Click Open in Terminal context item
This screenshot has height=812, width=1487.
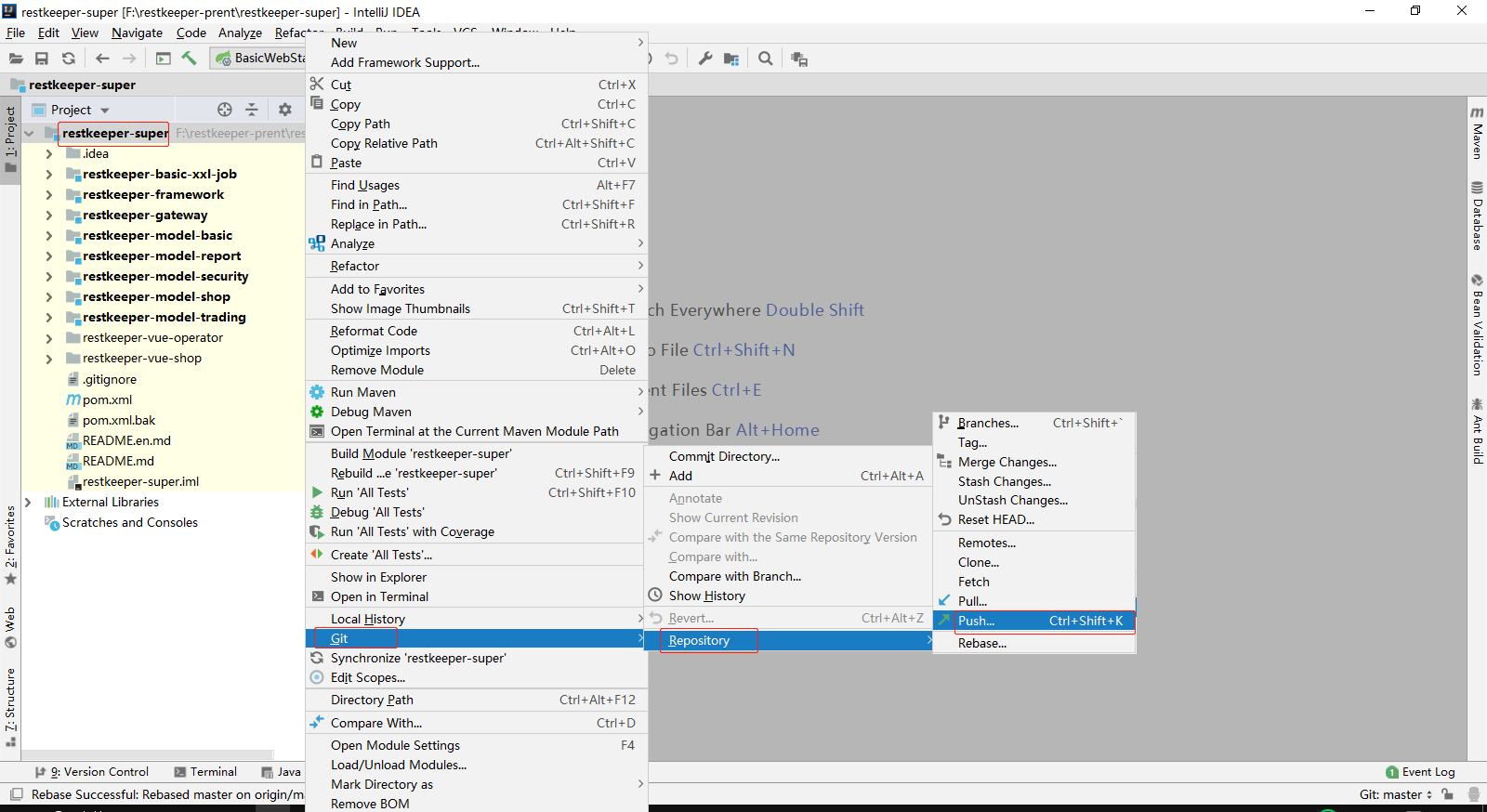tap(477, 596)
